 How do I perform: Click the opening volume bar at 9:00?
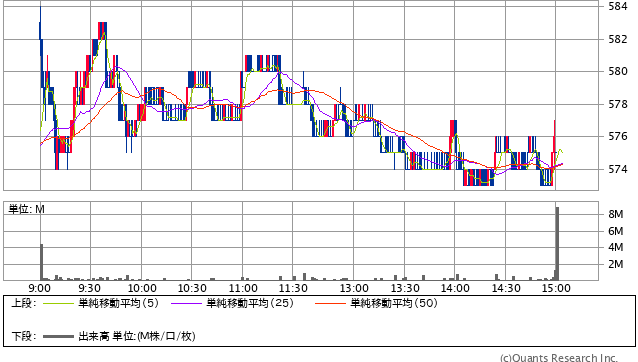(42, 262)
